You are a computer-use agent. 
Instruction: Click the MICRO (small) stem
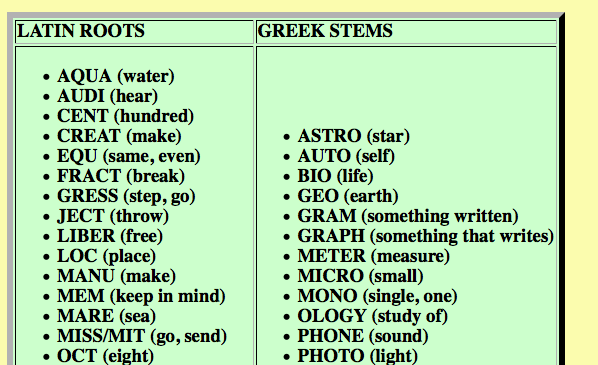coord(360,276)
